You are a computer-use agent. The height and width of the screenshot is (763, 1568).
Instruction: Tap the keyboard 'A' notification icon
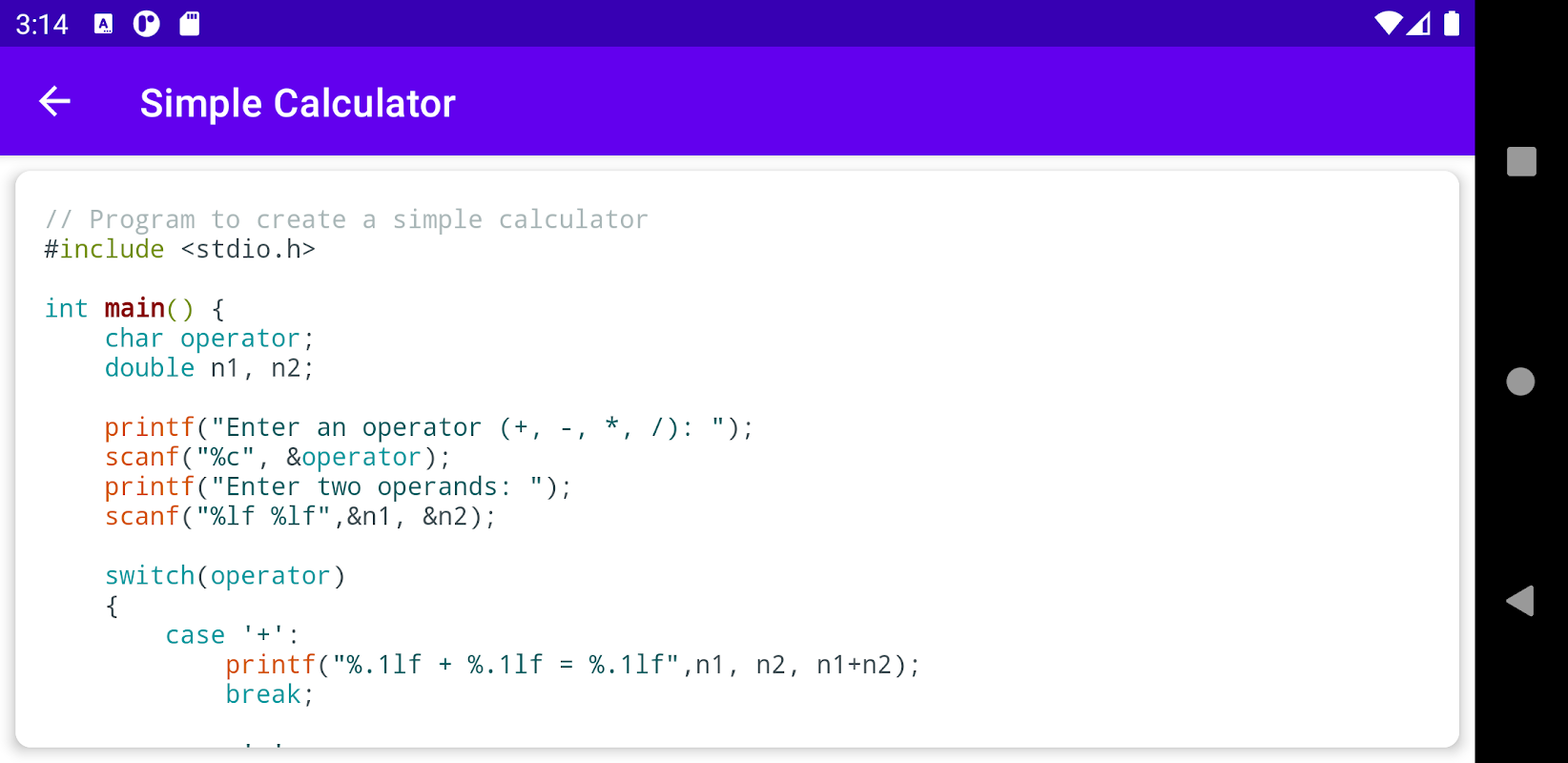[104, 24]
